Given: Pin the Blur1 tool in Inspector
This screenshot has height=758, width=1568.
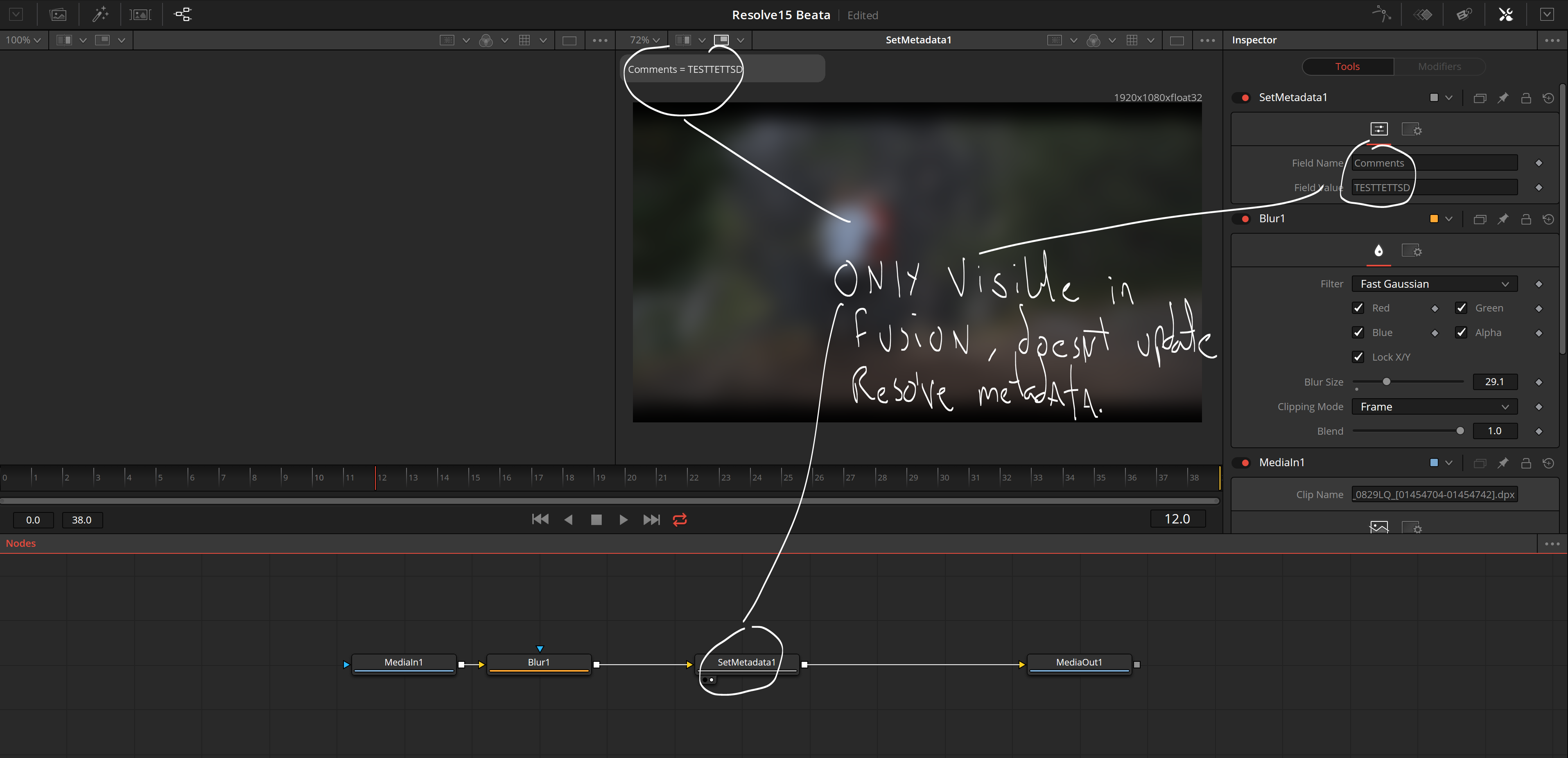Looking at the screenshot, I should tap(1503, 219).
